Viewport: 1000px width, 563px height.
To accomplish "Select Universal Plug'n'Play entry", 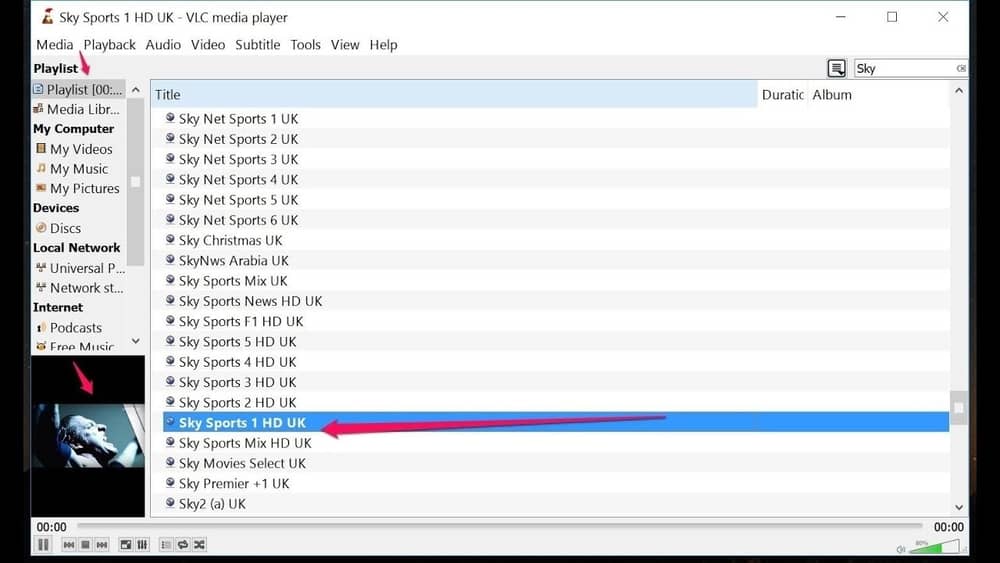I will (78, 268).
